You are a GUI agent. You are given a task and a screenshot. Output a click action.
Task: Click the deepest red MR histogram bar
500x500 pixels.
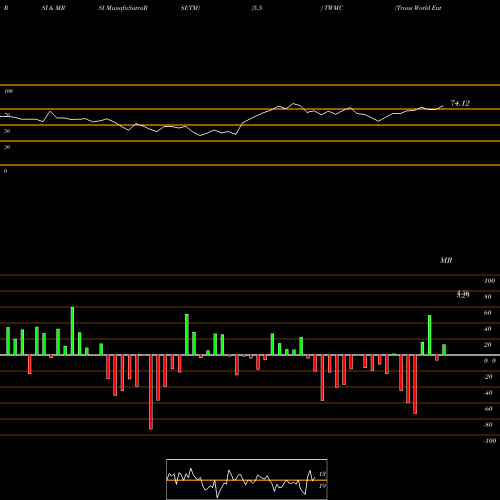point(151,392)
